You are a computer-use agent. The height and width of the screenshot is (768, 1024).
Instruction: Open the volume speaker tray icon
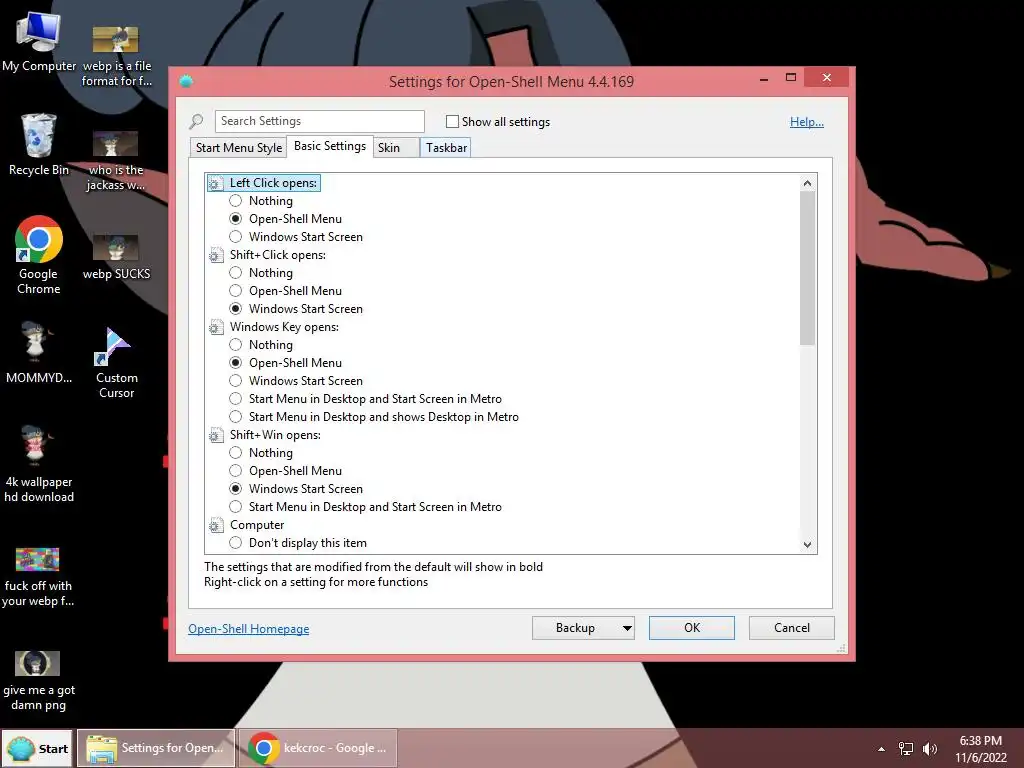tap(929, 749)
